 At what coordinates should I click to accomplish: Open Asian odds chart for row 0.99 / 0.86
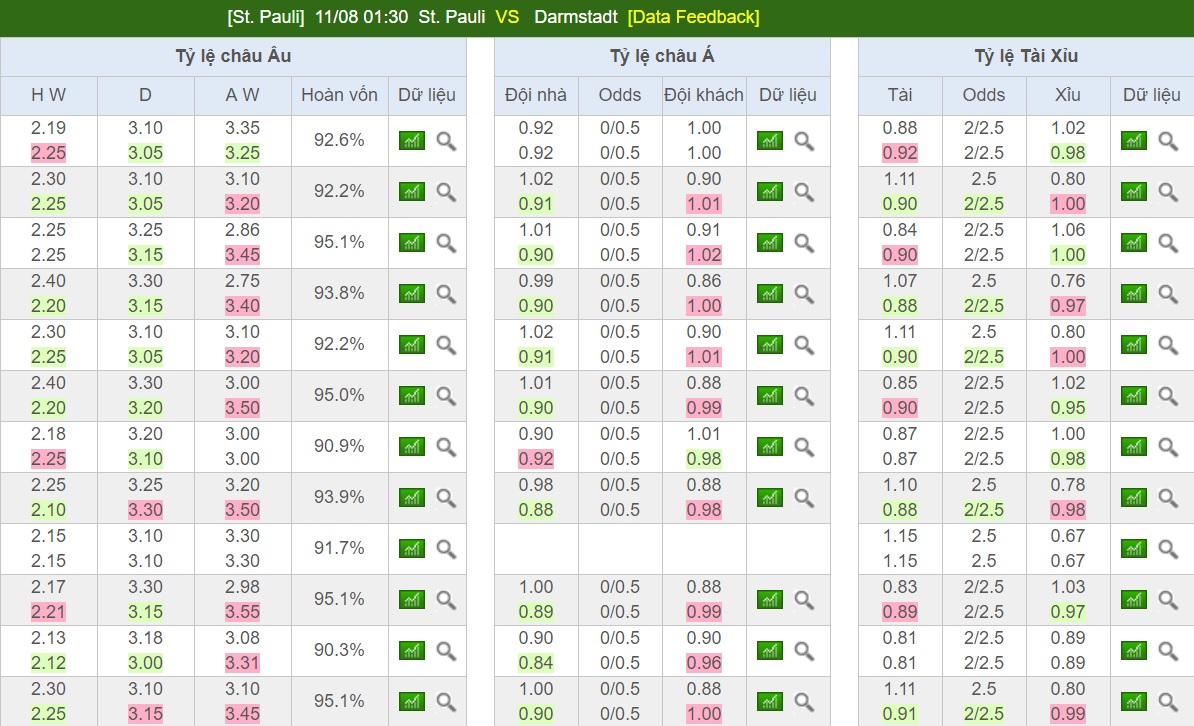click(770, 293)
